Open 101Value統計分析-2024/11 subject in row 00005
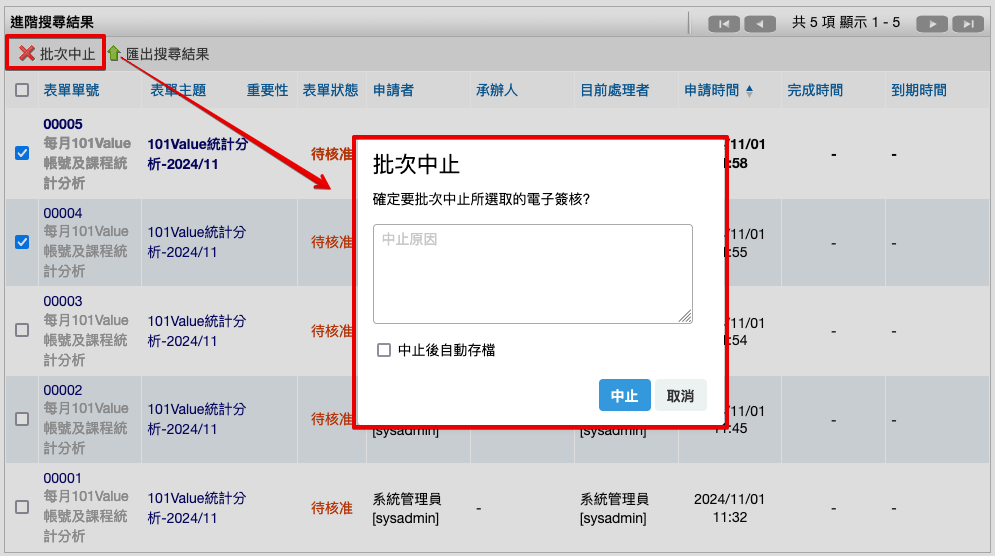This screenshot has width=995, height=556. 197,154
